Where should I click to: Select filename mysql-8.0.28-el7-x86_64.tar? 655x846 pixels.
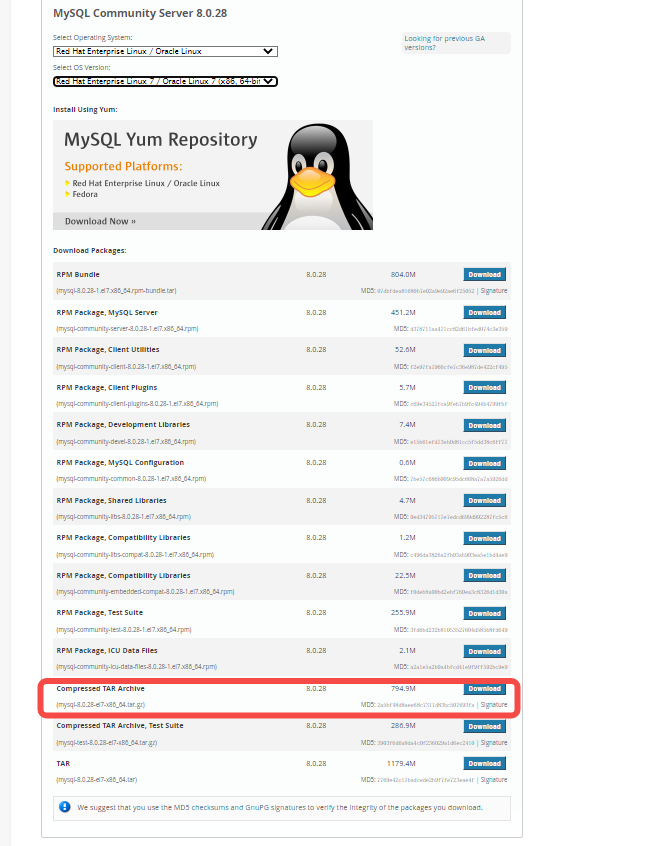[97, 780]
